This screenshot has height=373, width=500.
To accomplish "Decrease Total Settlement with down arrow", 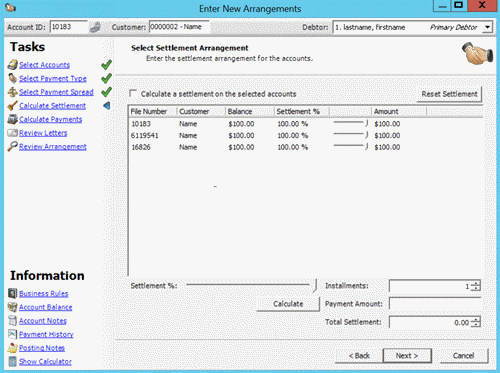I will [x=477, y=324].
